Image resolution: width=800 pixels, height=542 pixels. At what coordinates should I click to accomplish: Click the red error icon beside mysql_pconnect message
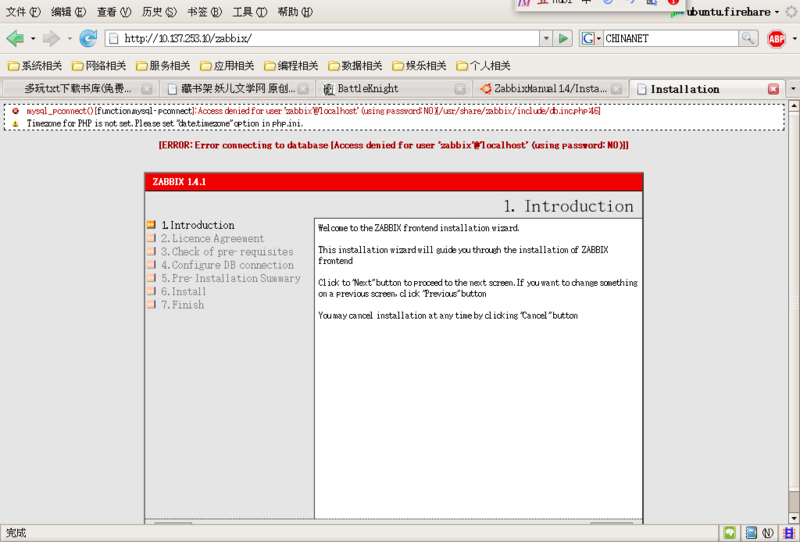(x=15, y=111)
